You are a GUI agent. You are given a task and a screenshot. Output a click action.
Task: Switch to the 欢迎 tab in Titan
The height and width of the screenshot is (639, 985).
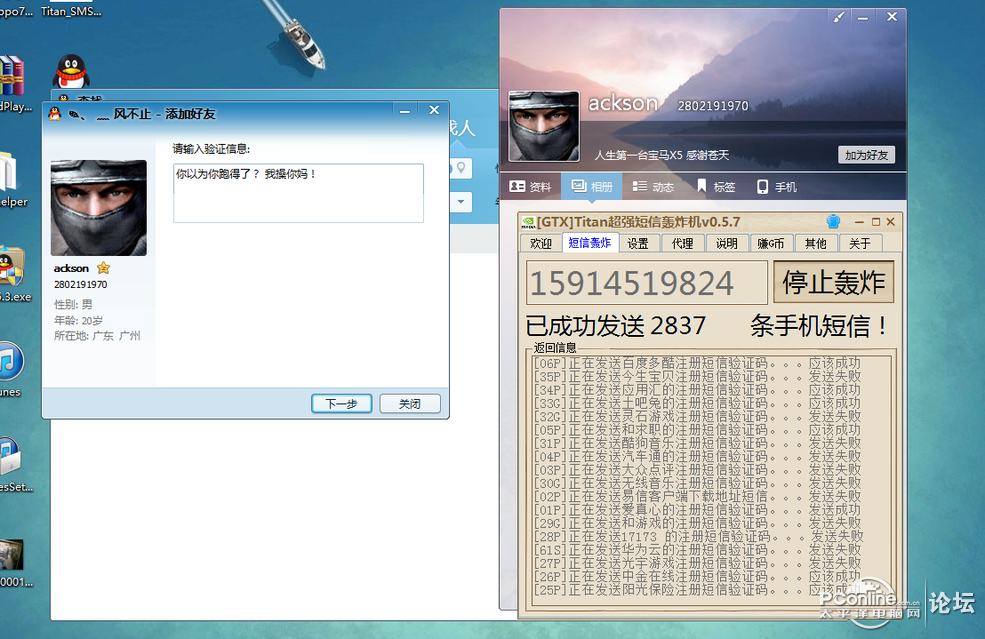[x=540, y=243]
